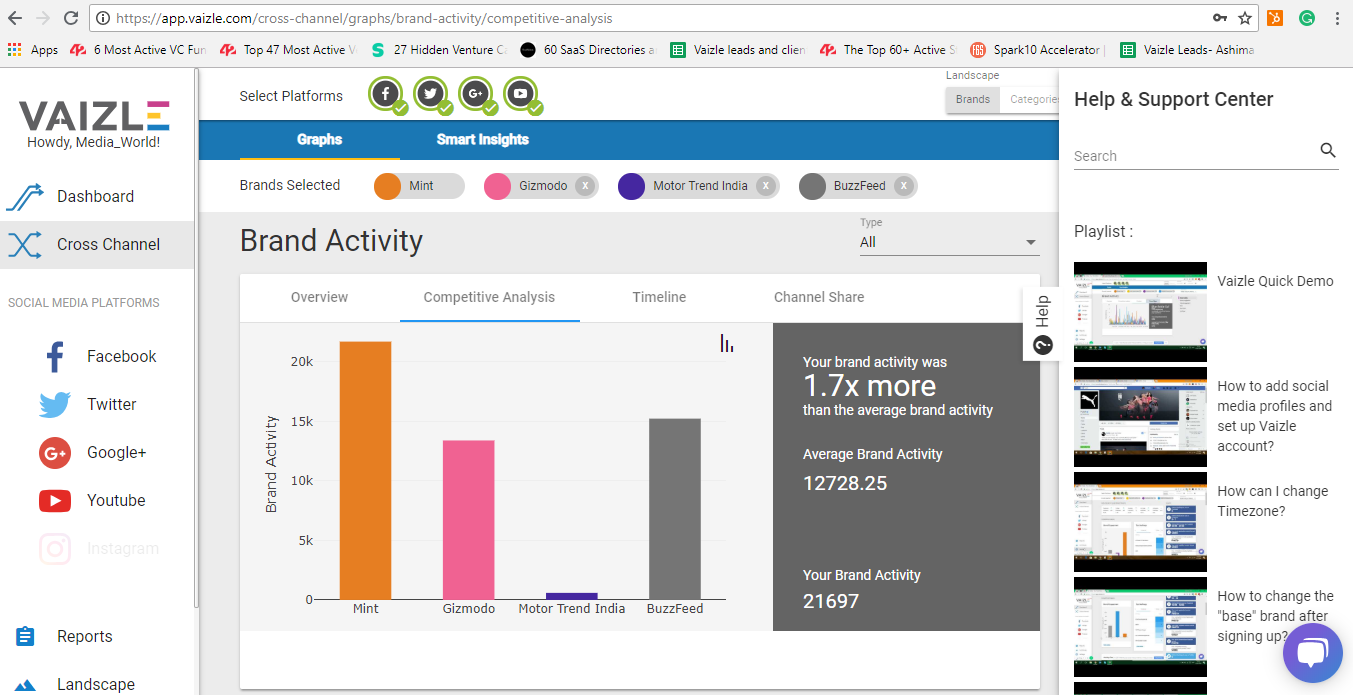Select the Competitive Analysis tab
The height and width of the screenshot is (695, 1353).
point(489,297)
